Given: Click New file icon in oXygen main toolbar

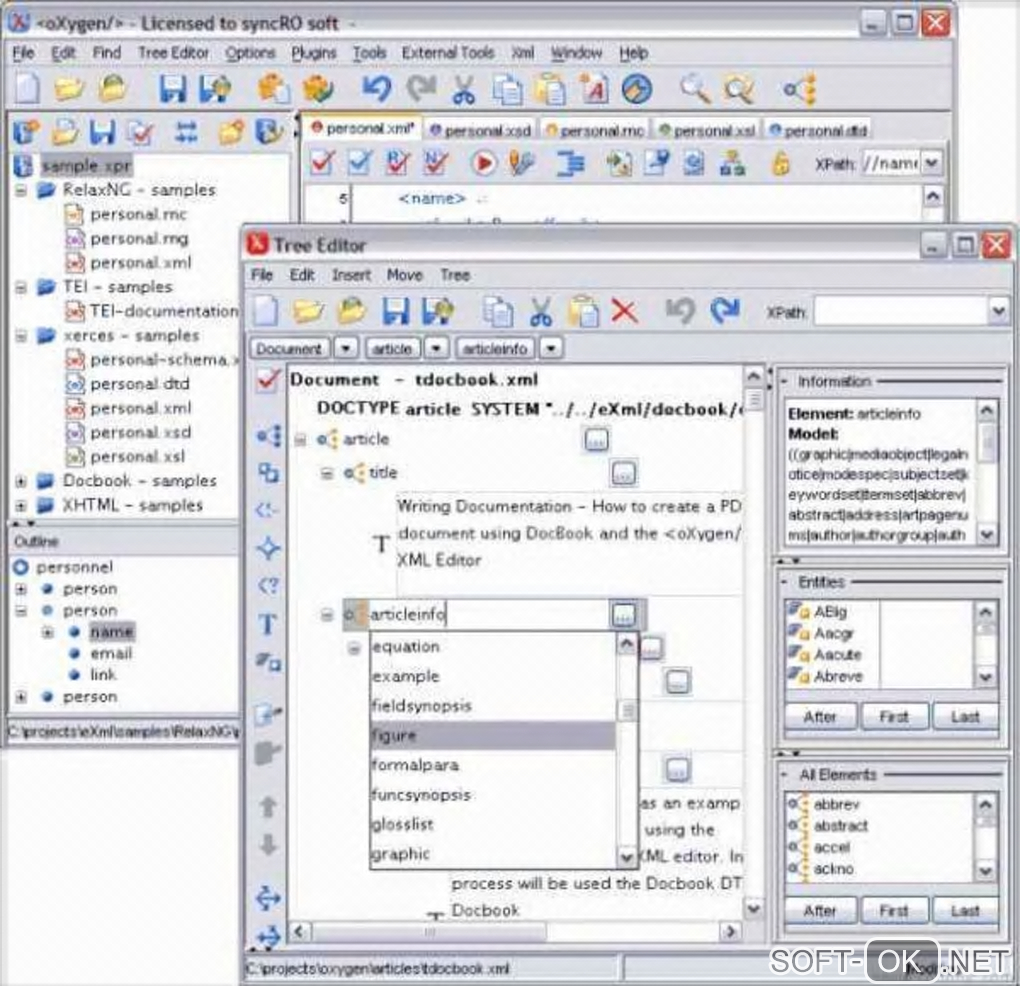Looking at the screenshot, I should tap(27, 88).
